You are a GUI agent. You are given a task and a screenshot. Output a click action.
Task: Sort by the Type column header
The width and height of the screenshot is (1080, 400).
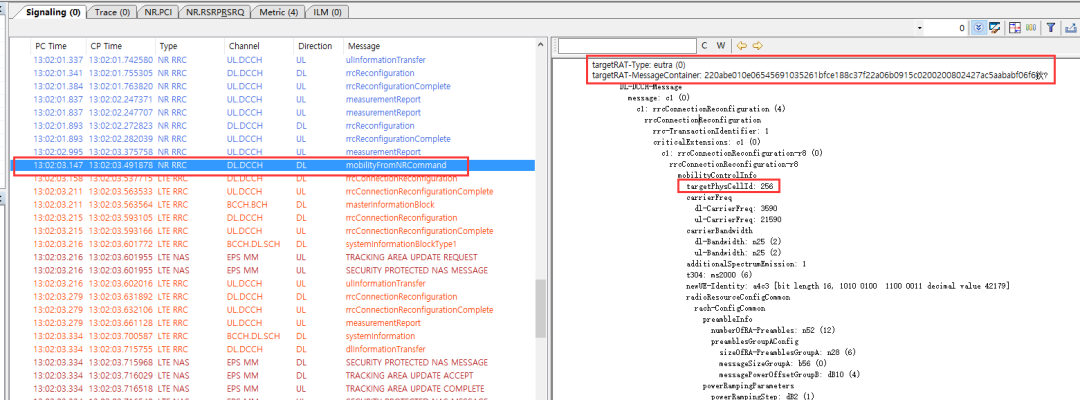190,46
